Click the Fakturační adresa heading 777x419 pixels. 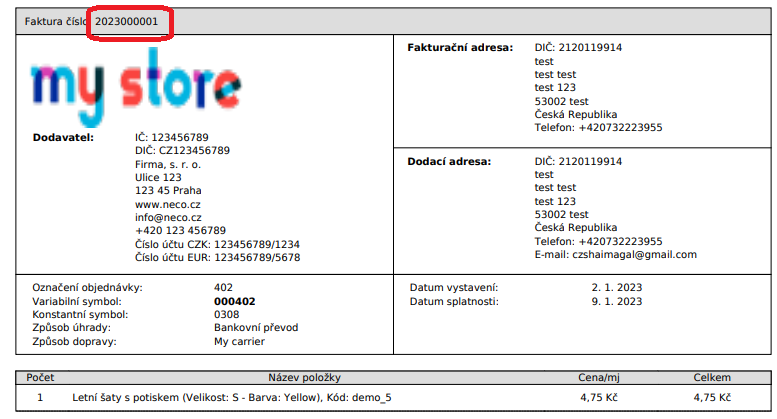coord(460,48)
